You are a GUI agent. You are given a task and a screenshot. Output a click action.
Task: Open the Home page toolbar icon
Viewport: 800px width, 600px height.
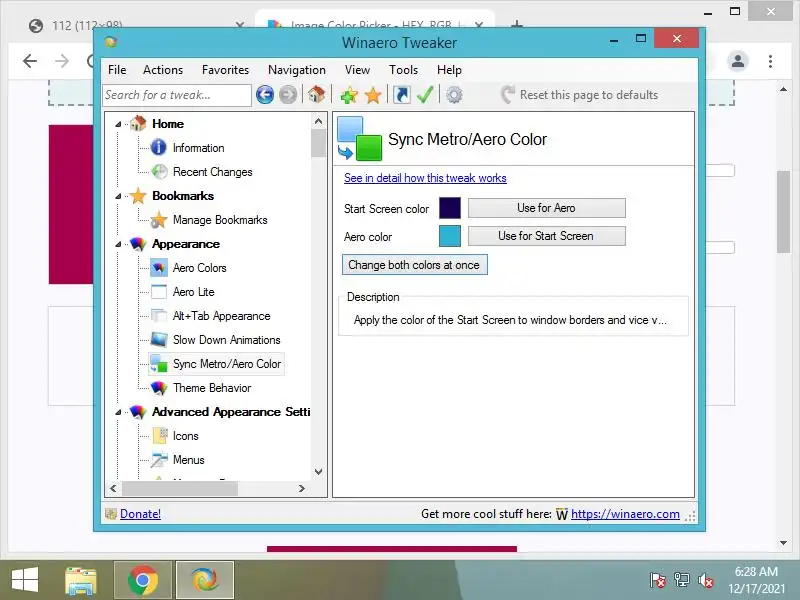click(316, 94)
